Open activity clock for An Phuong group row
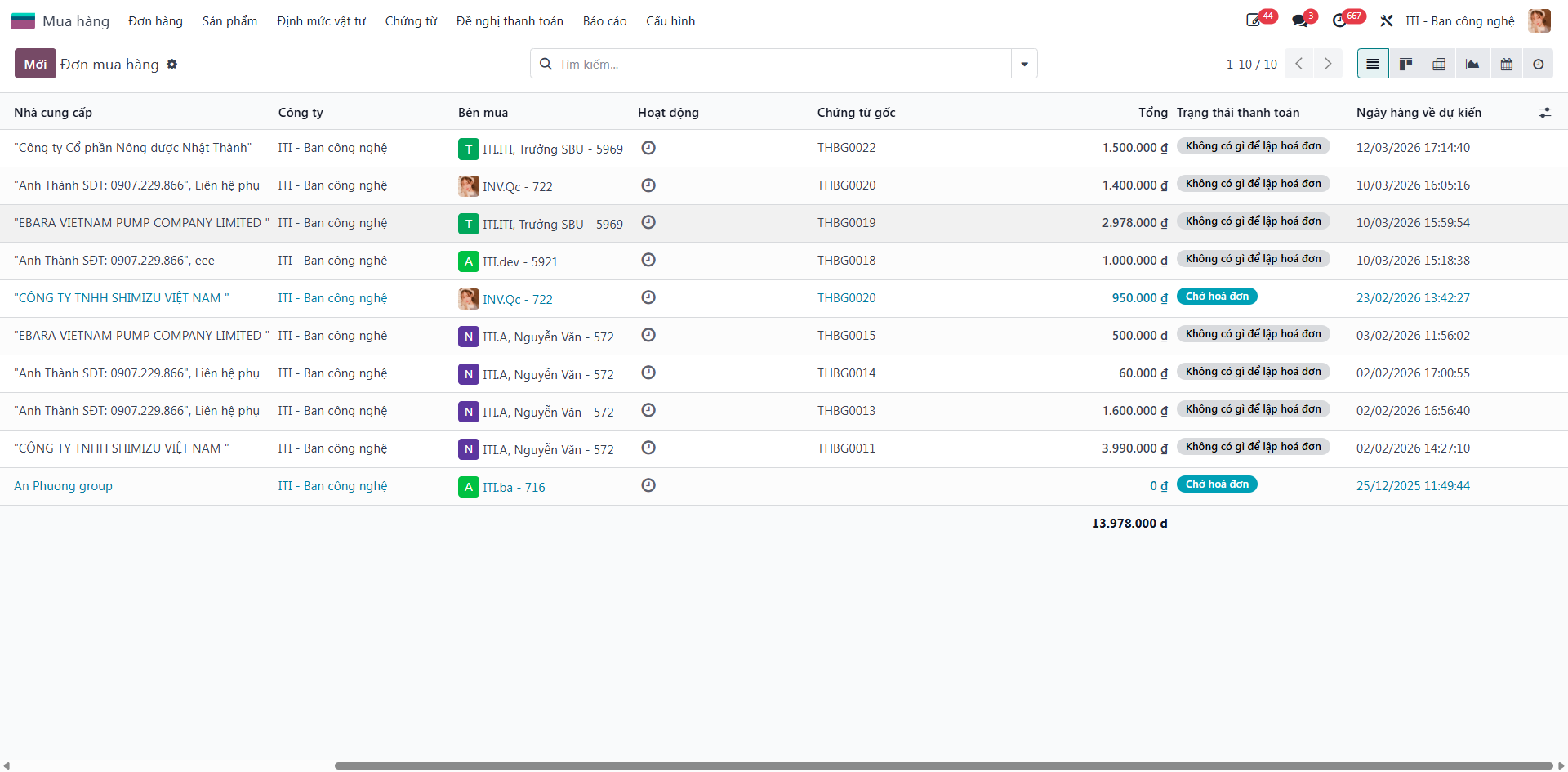1568x772 pixels. point(648,485)
